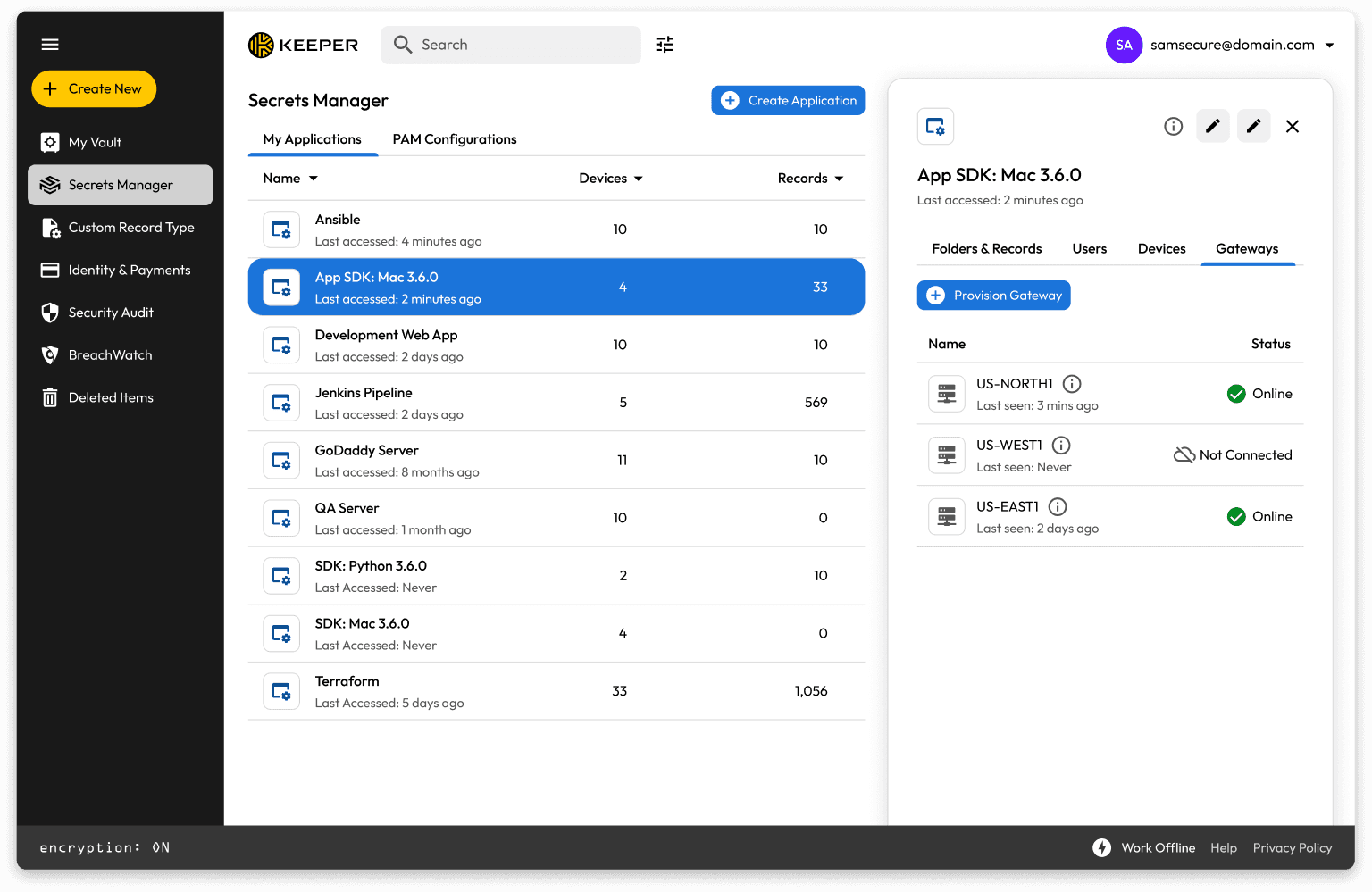Click the SA user avatar

pyautogui.click(x=1124, y=45)
